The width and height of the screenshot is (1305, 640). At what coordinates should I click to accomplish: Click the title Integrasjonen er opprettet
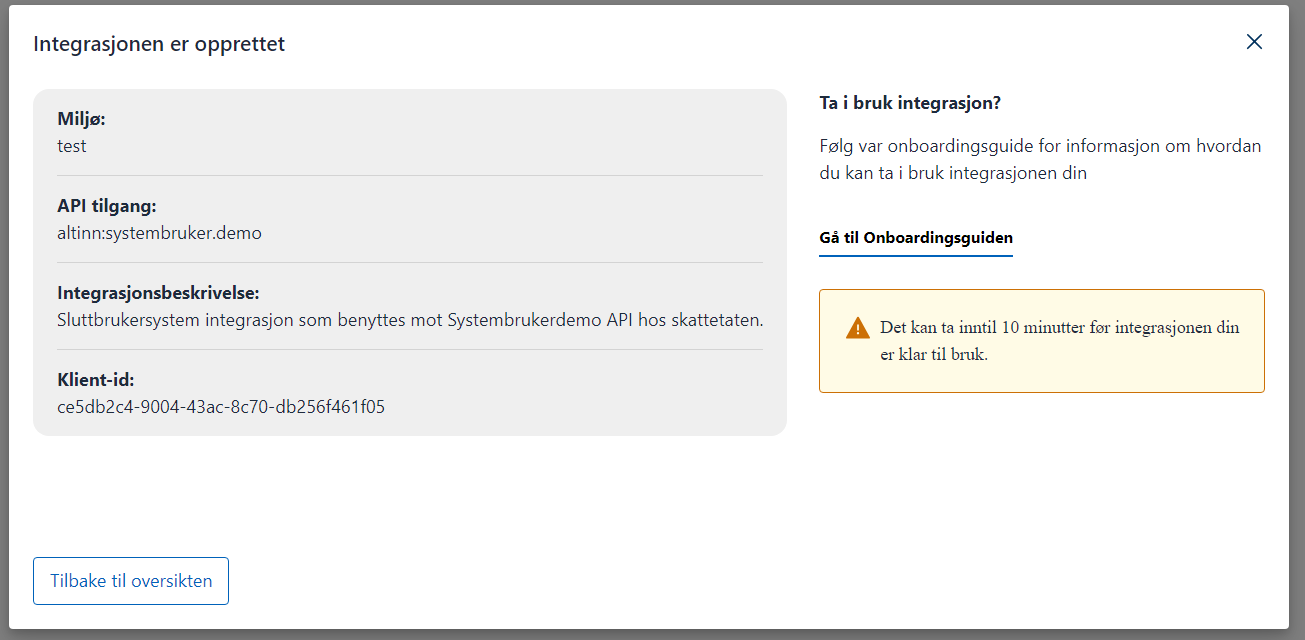point(159,44)
